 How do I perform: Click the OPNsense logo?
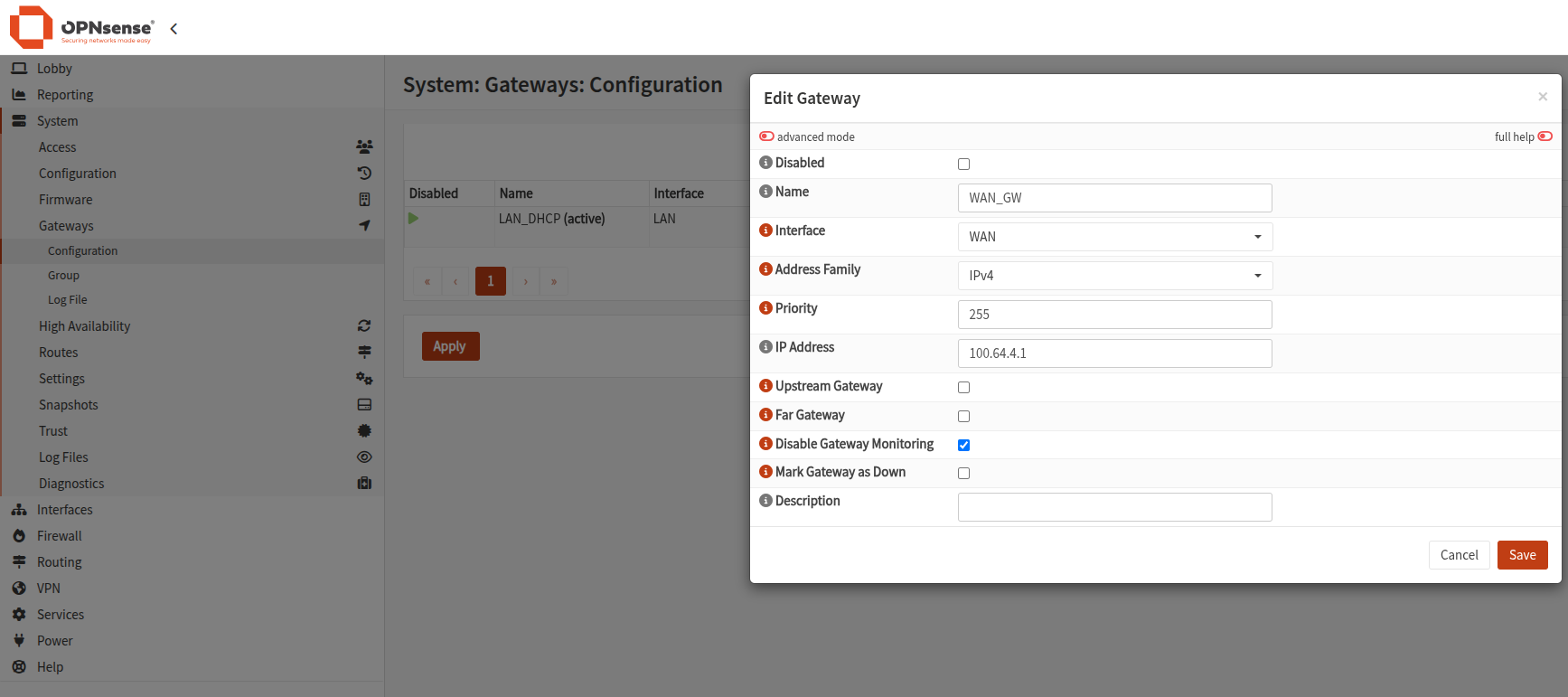click(81, 27)
